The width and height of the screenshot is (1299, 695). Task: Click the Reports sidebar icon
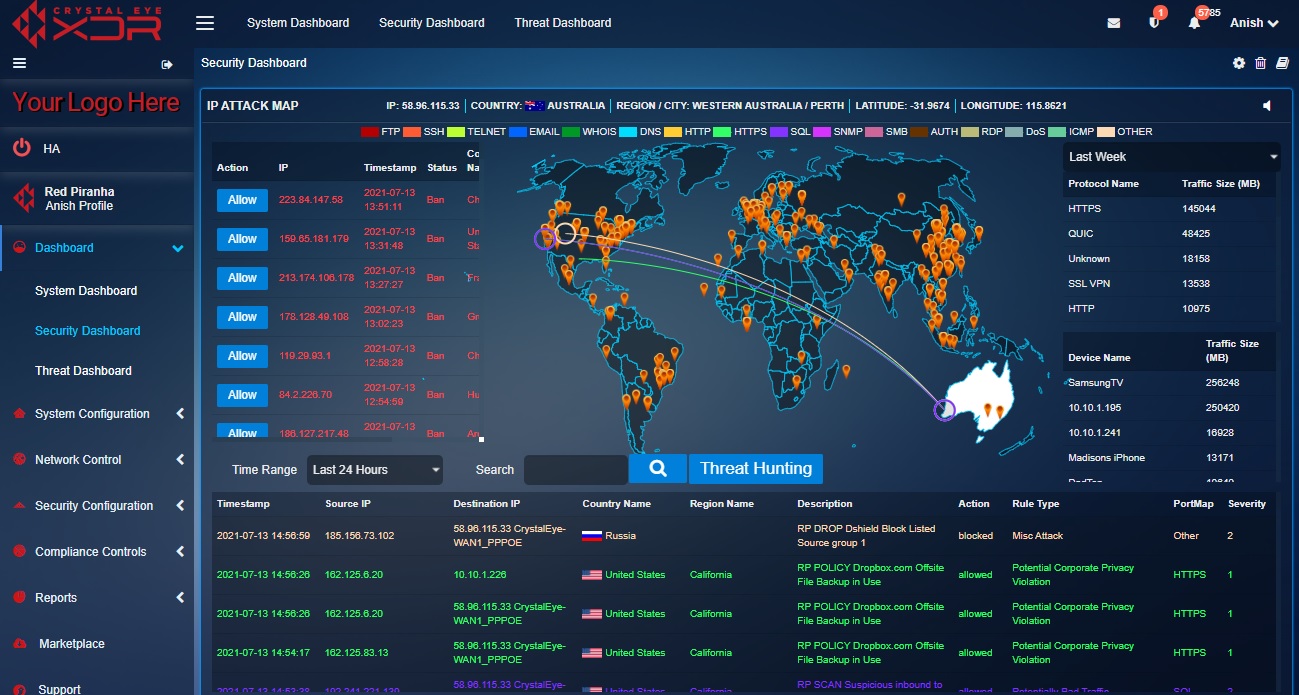(x=17, y=597)
